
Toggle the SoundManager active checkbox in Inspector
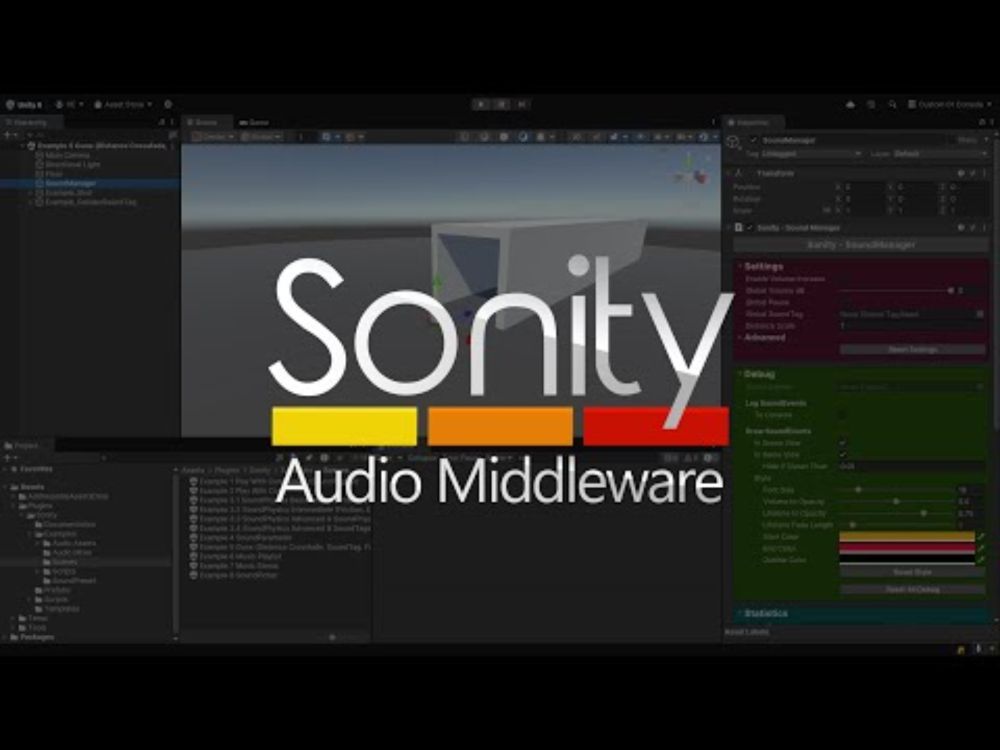(753, 141)
